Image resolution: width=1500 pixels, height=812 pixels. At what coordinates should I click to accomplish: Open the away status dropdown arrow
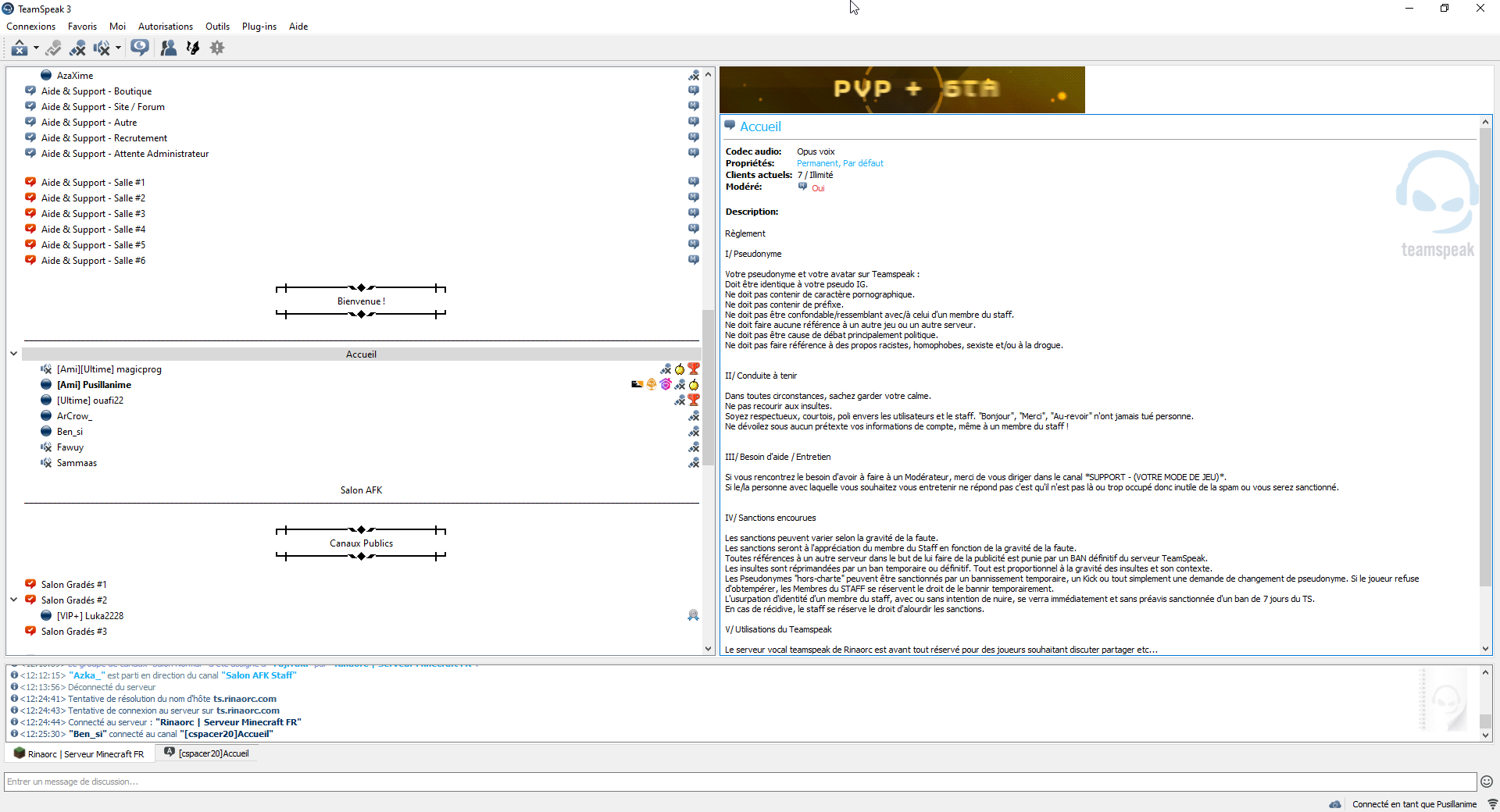(x=36, y=48)
